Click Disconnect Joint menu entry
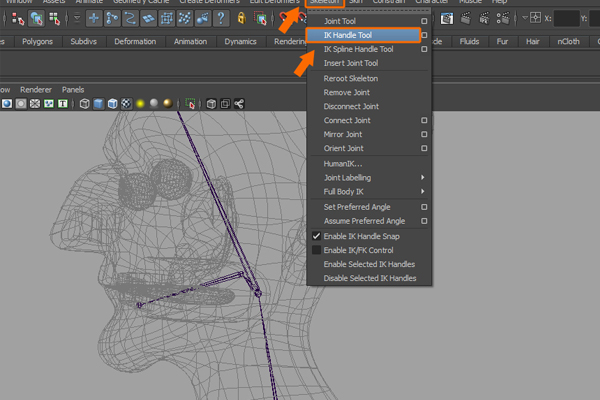The height and width of the screenshot is (400, 600). [x=351, y=106]
